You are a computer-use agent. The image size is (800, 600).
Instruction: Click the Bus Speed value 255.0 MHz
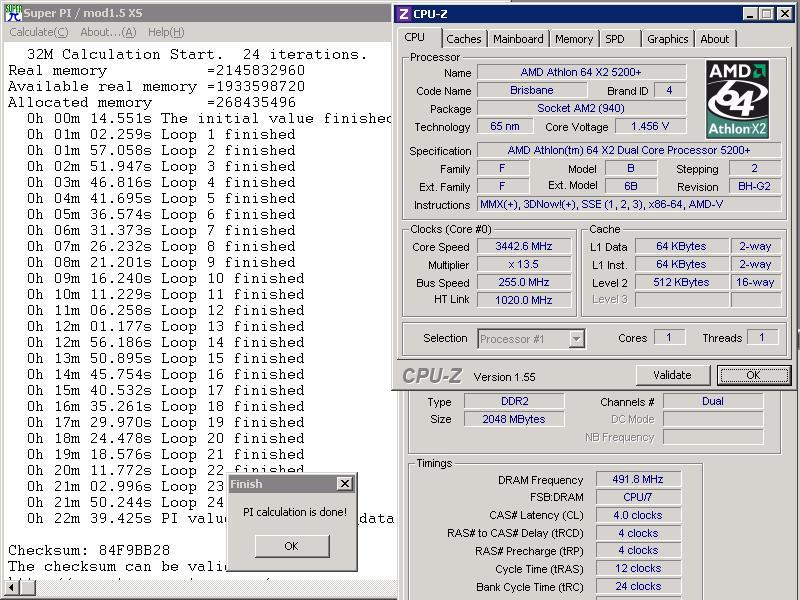(524, 282)
